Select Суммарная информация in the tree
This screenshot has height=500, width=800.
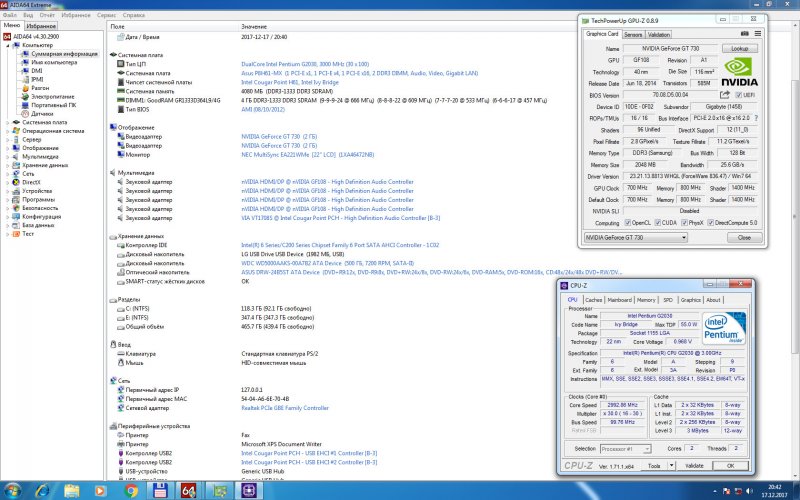63,53
